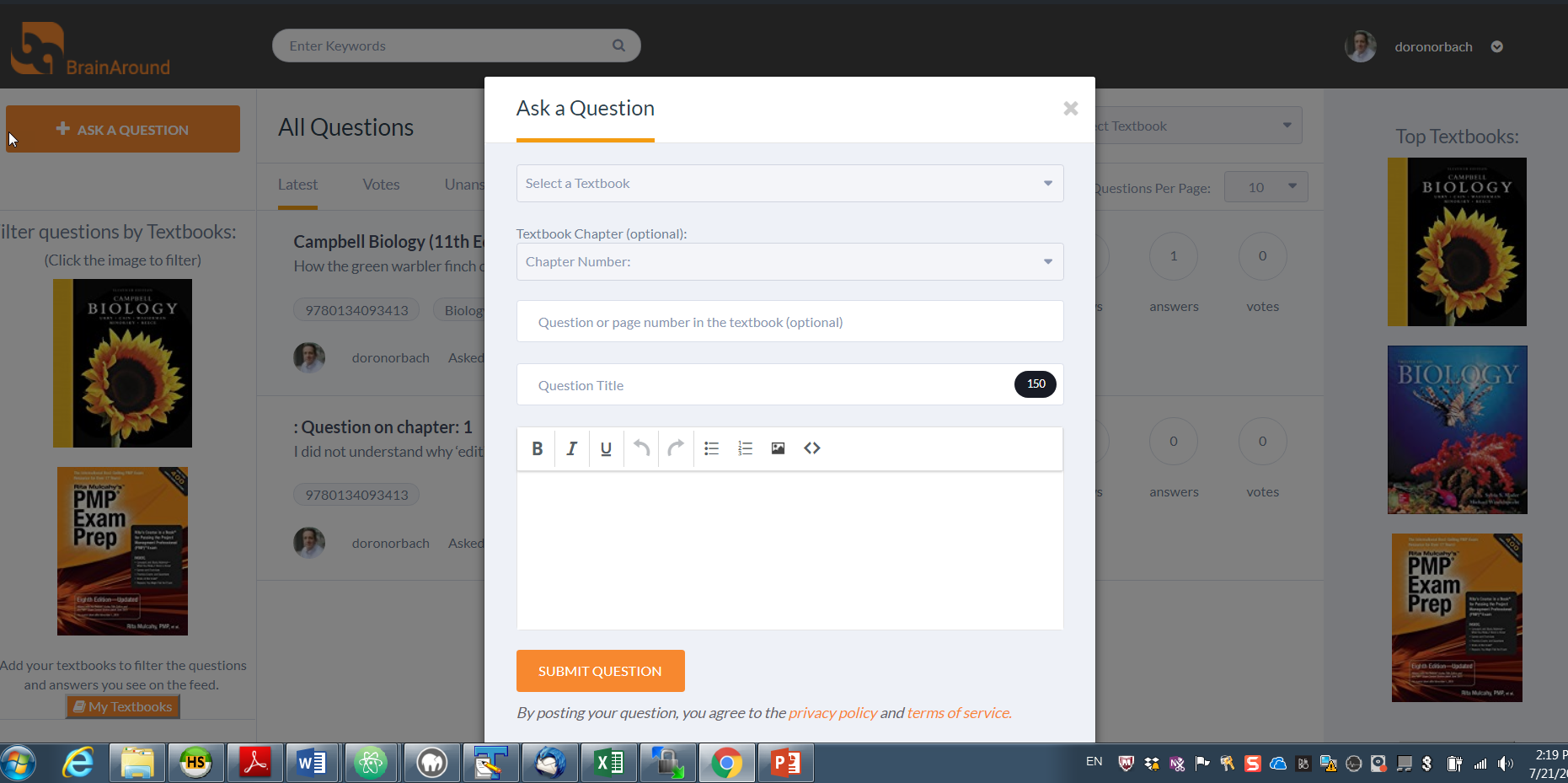1568x783 pixels.
Task: Close the Ask a Question dialog
Action: (x=1070, y=109)
